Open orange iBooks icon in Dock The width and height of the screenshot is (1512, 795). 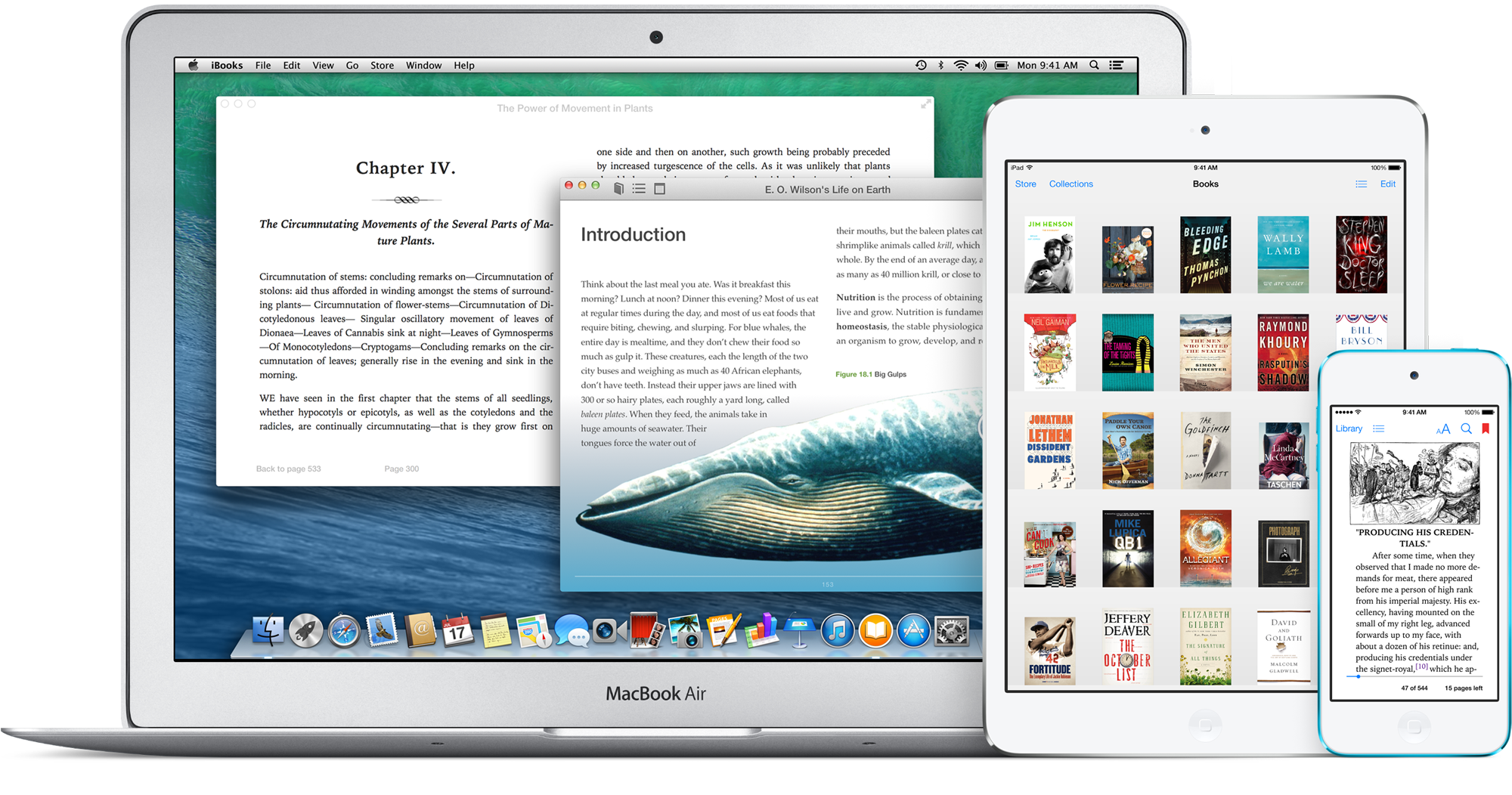tap(875, 631)
